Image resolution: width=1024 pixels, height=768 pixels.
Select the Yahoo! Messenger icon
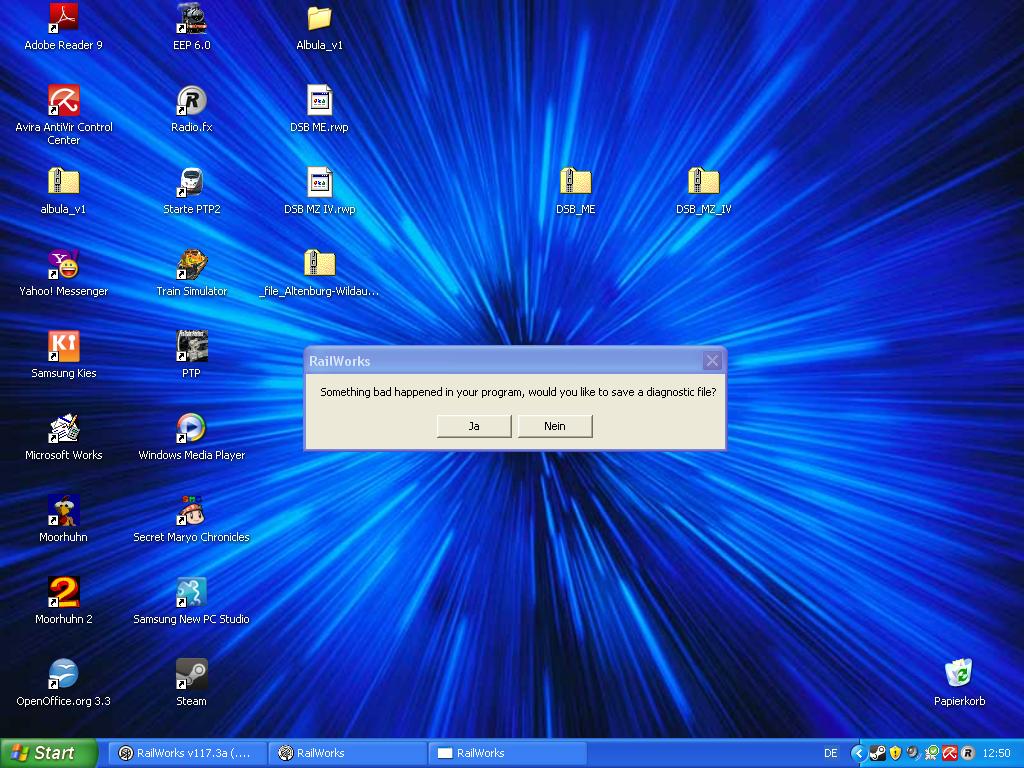[63, 273]
